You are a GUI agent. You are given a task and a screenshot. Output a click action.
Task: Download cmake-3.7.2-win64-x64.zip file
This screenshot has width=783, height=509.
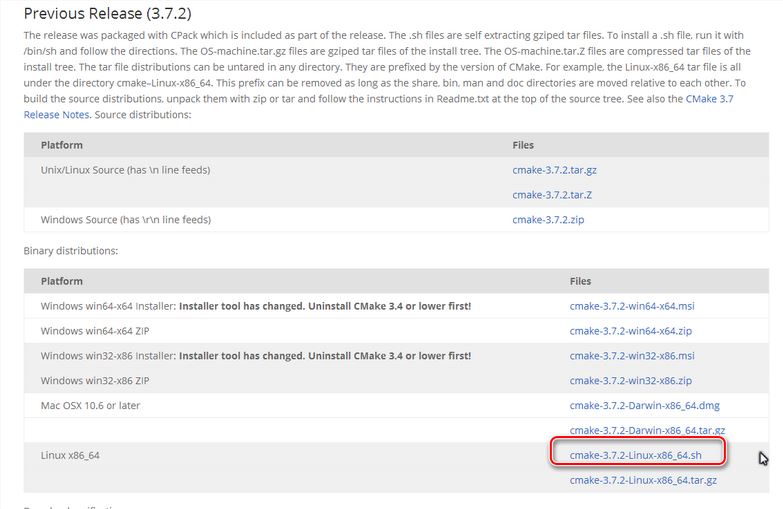click(631, 331)
